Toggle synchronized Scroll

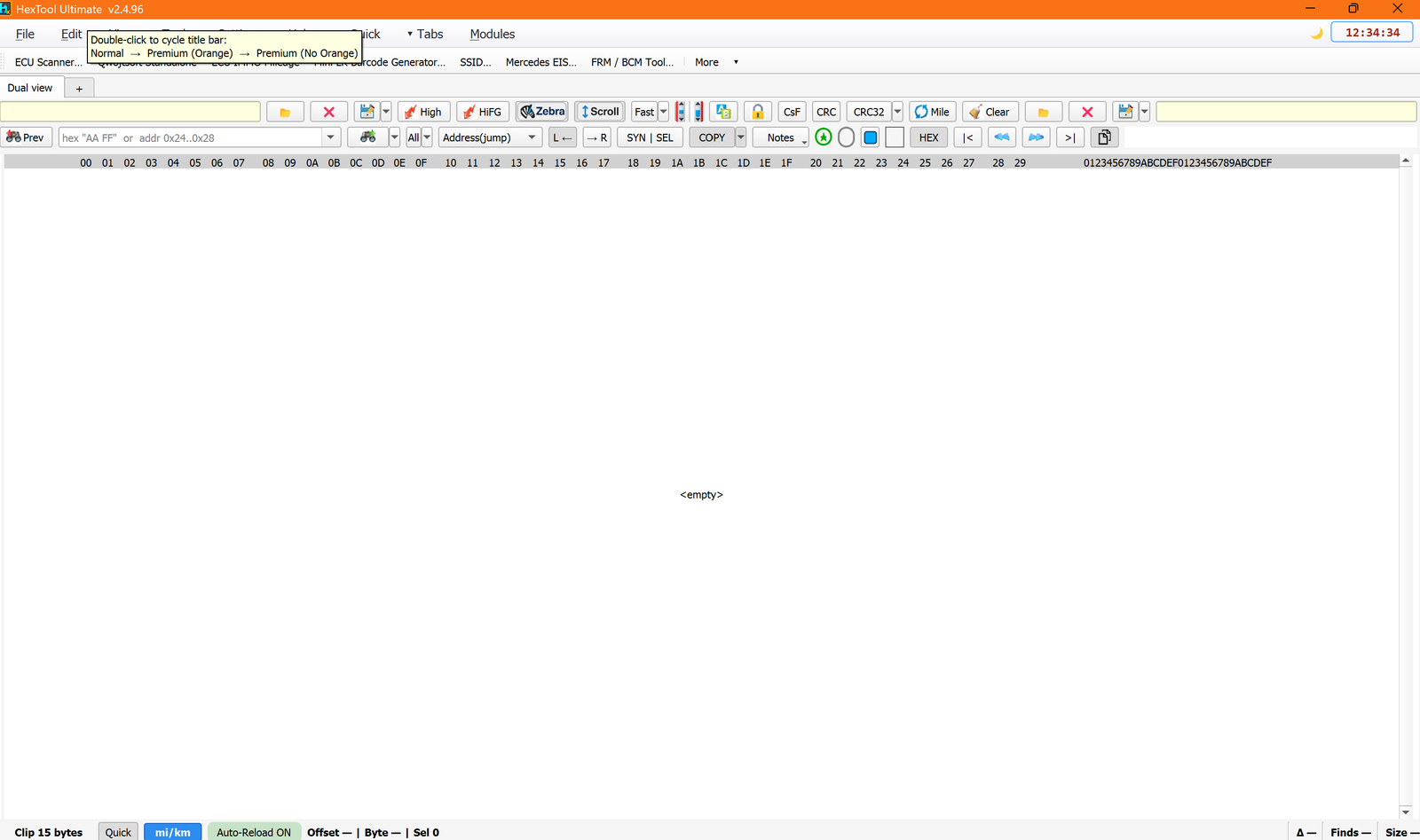point(600,112)
